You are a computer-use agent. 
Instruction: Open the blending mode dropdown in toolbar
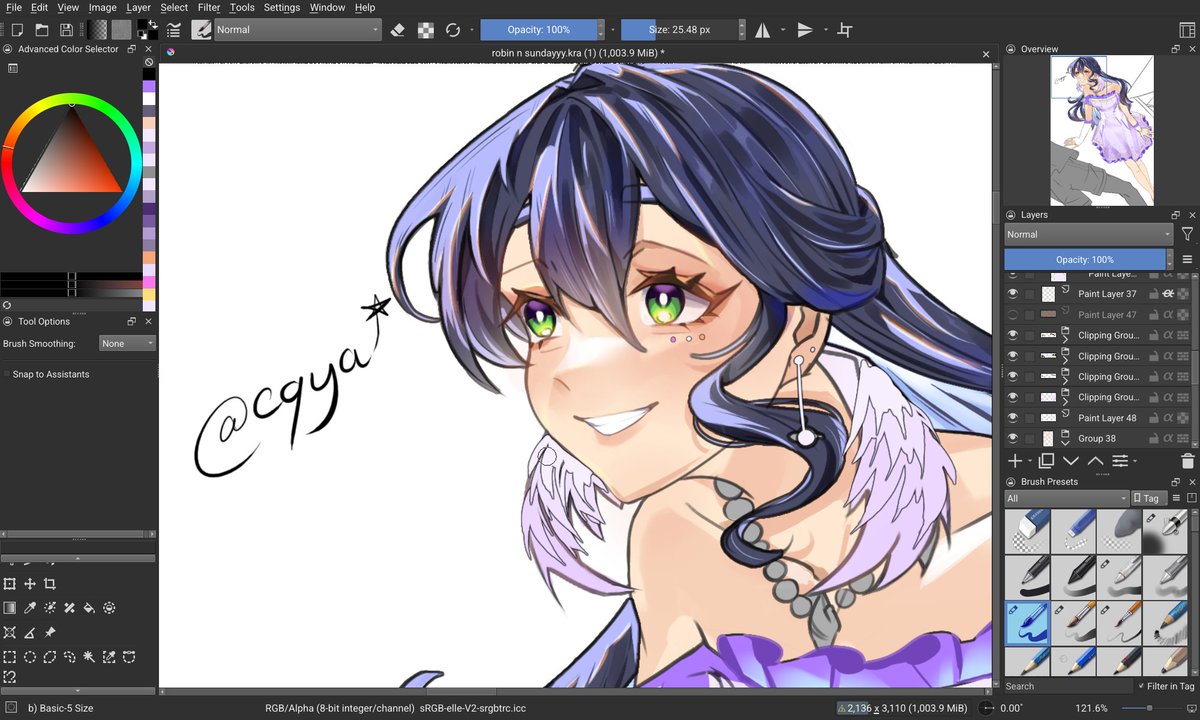(298, 30)
